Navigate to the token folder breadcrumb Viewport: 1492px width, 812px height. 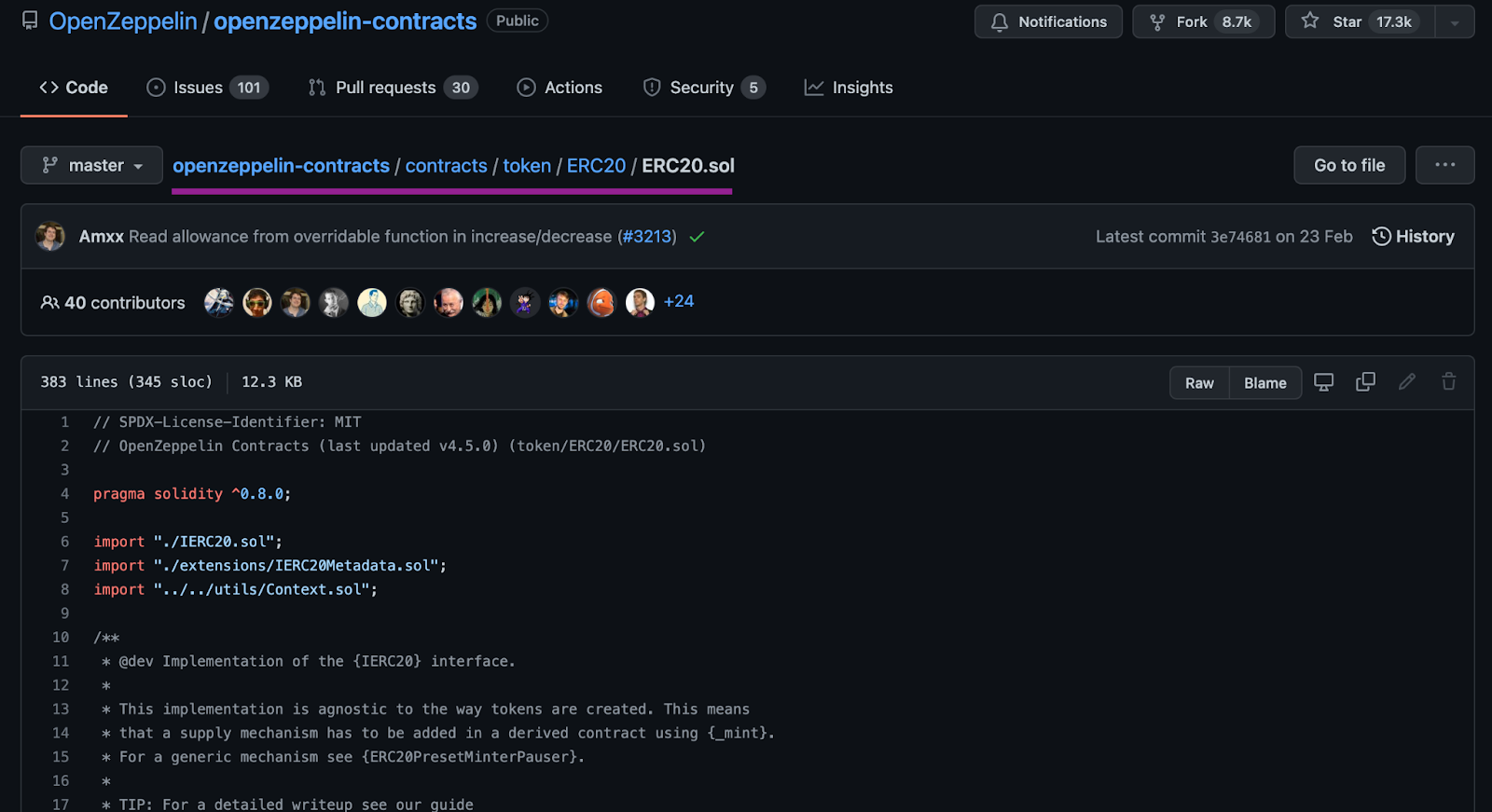527,166
